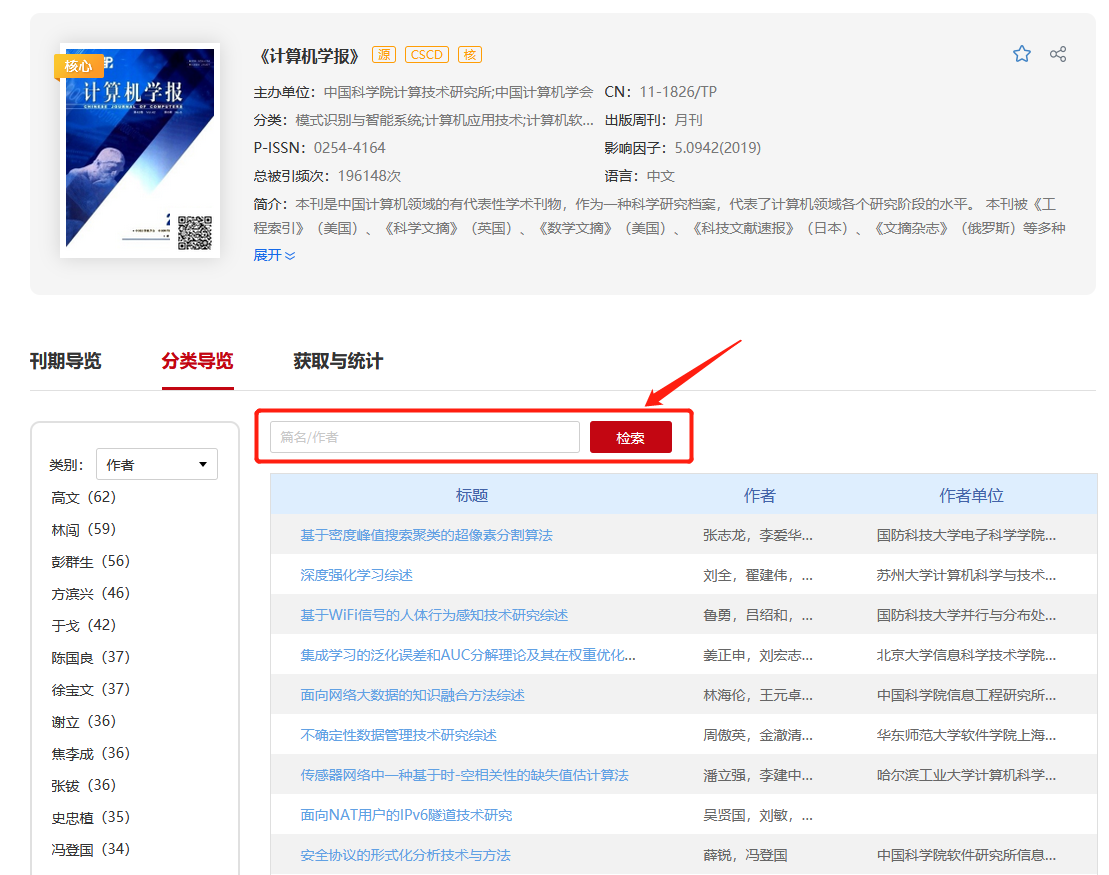
Task: Open article 基于密度峰值搜索聚类的超像素分割算法
Action: 426,535
